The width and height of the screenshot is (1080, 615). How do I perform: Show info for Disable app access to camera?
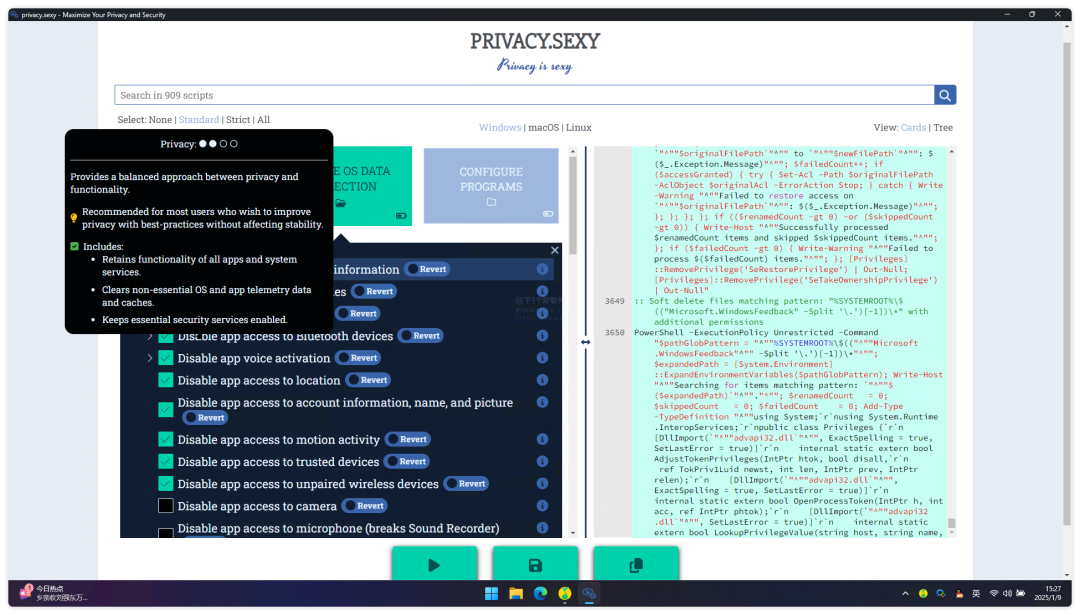[542, 505]
